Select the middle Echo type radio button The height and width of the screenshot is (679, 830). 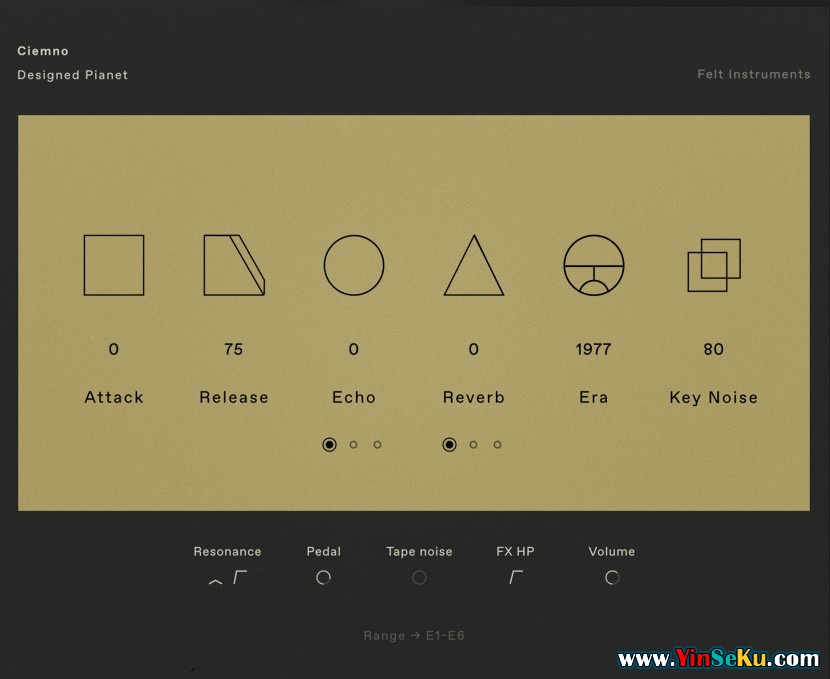tap(354, 445)
